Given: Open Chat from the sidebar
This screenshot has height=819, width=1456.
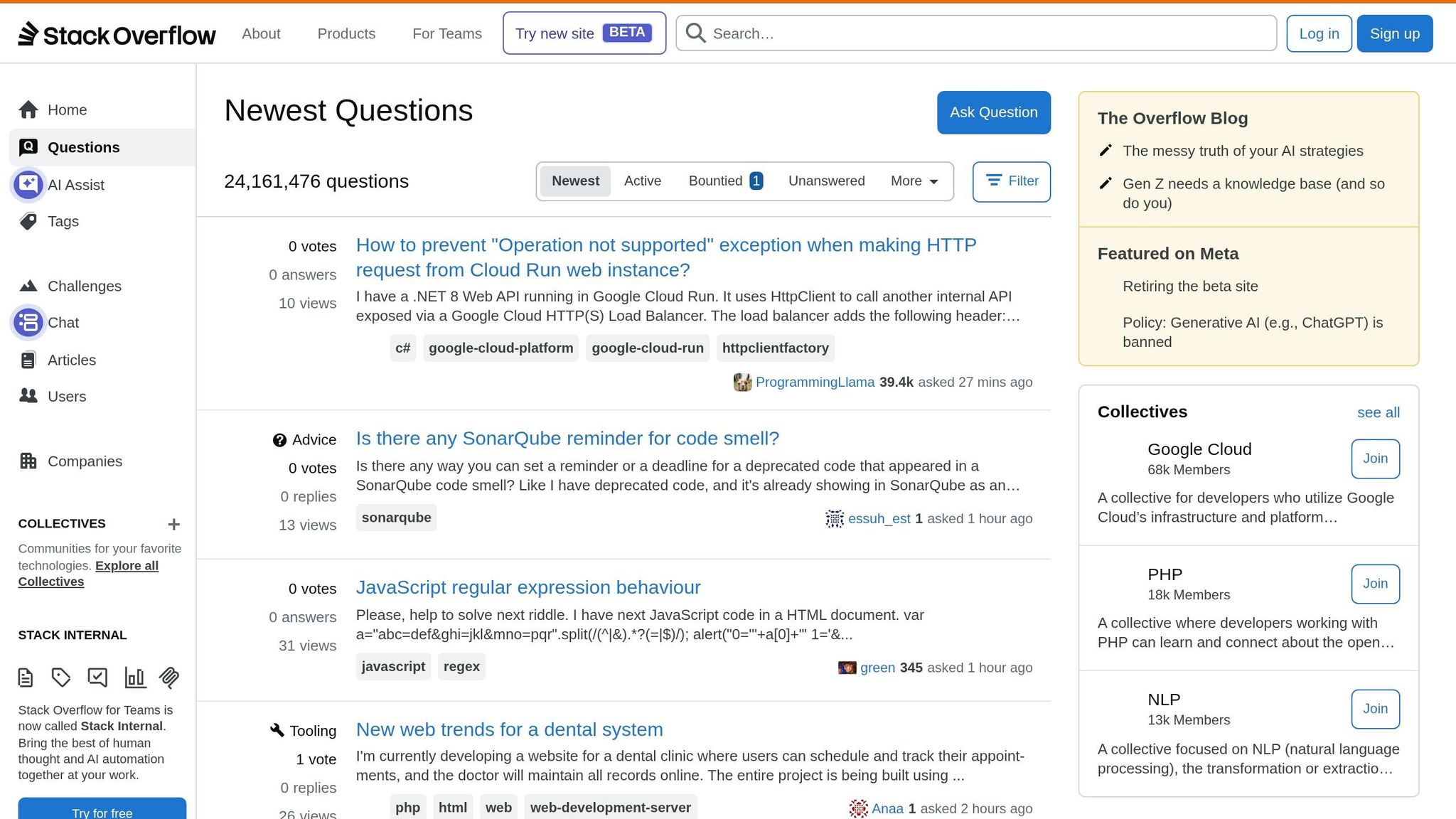Looking at the screenshot, I should [63, 322].
